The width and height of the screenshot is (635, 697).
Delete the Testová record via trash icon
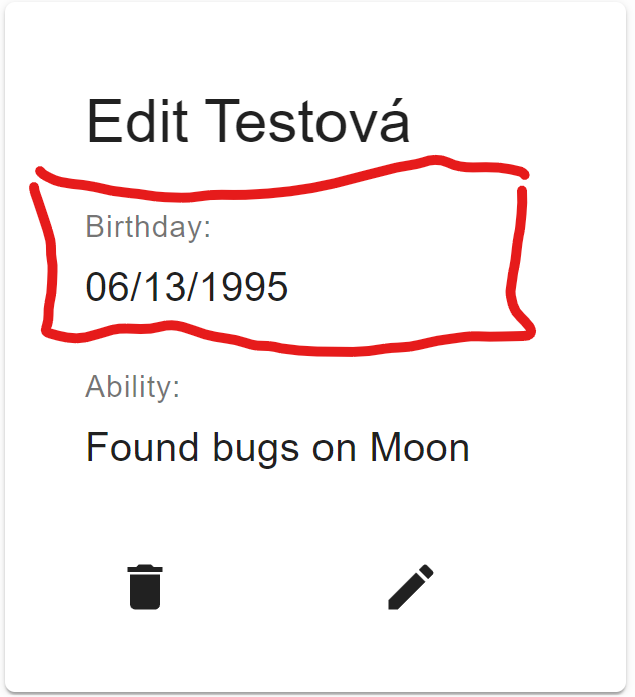pos(145,587)
